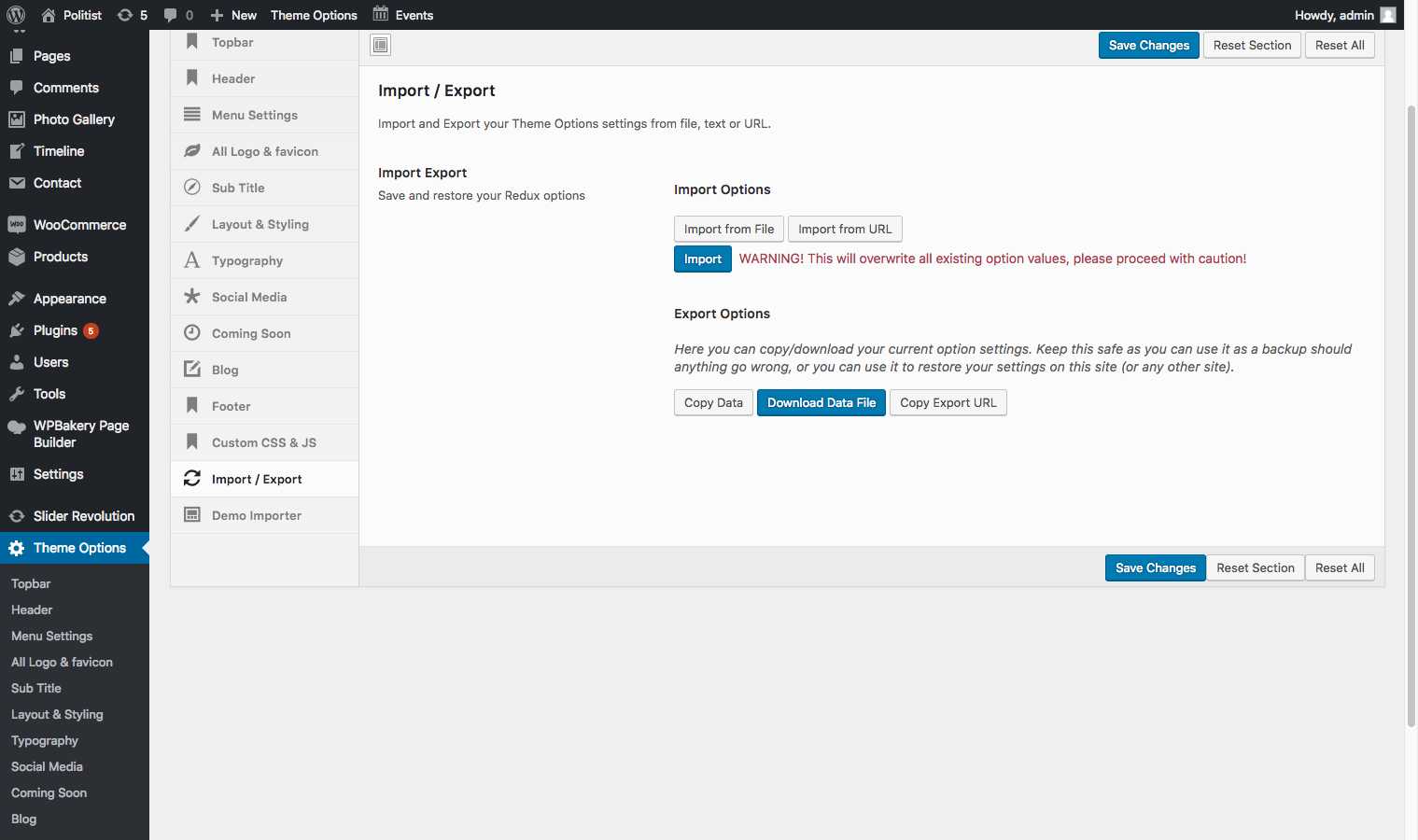Image resolution: width=1418 pixels, height=840 pixels.
Task: Click the Plugins plug icon
Action: (17, 330)
